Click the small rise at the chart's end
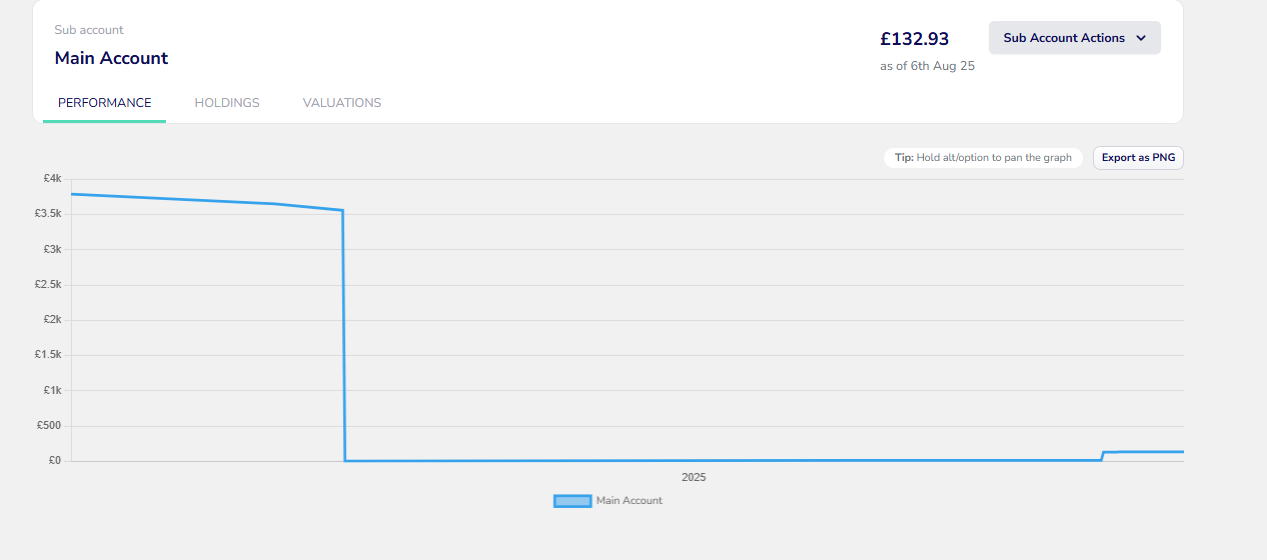Viewport: 1267px width, 560px height. point(1102,455)
